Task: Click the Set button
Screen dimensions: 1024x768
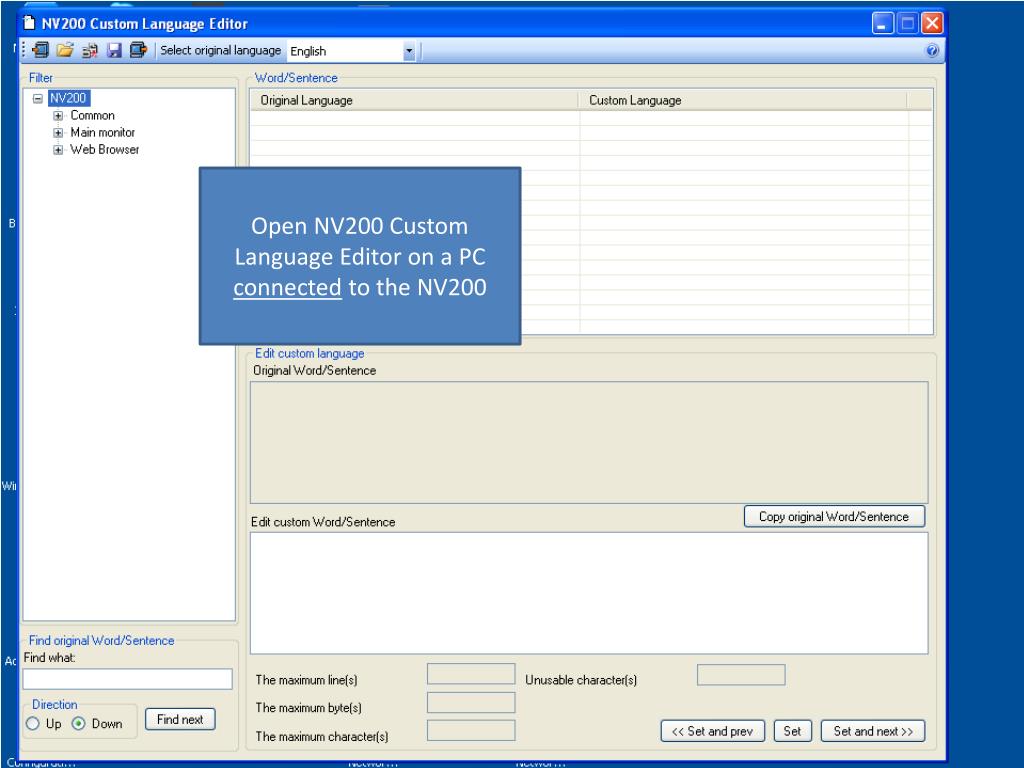Action: click(x=793, y=731)
